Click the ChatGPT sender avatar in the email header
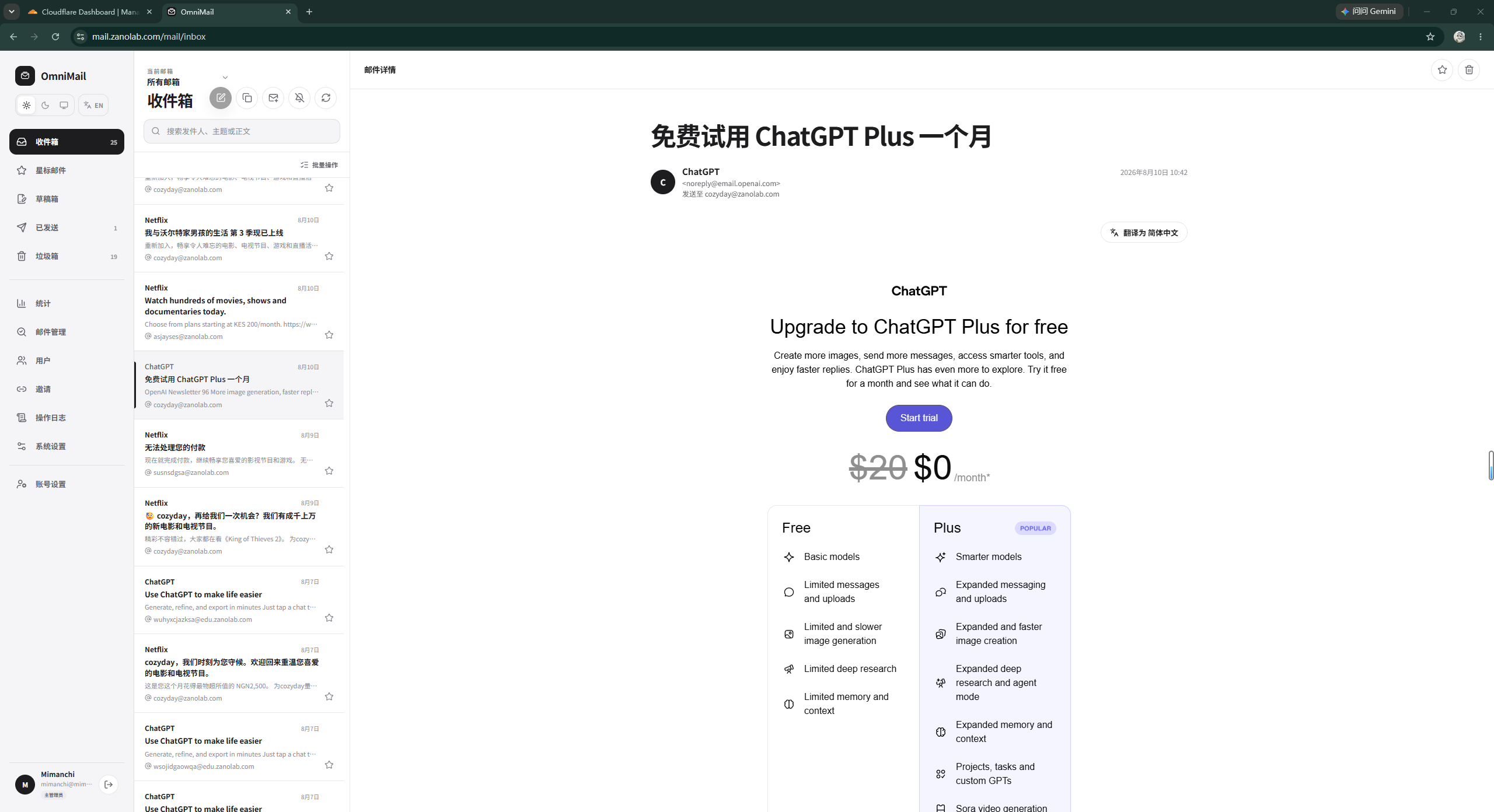This screenshot has height=812, width=1494. [663, 182]
